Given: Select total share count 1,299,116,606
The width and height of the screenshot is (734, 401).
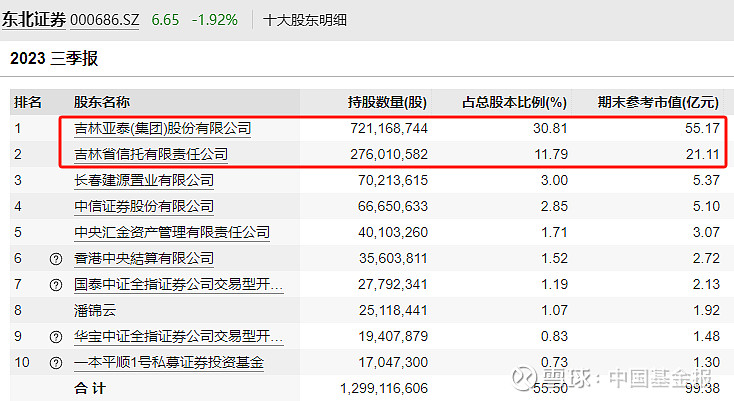Looking at the screenshot, I should 384,388.
